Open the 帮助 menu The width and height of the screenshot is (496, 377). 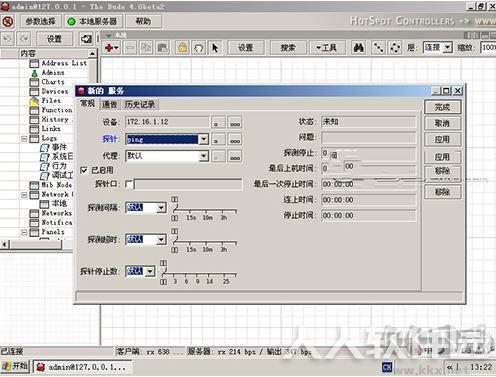[143, 21]
